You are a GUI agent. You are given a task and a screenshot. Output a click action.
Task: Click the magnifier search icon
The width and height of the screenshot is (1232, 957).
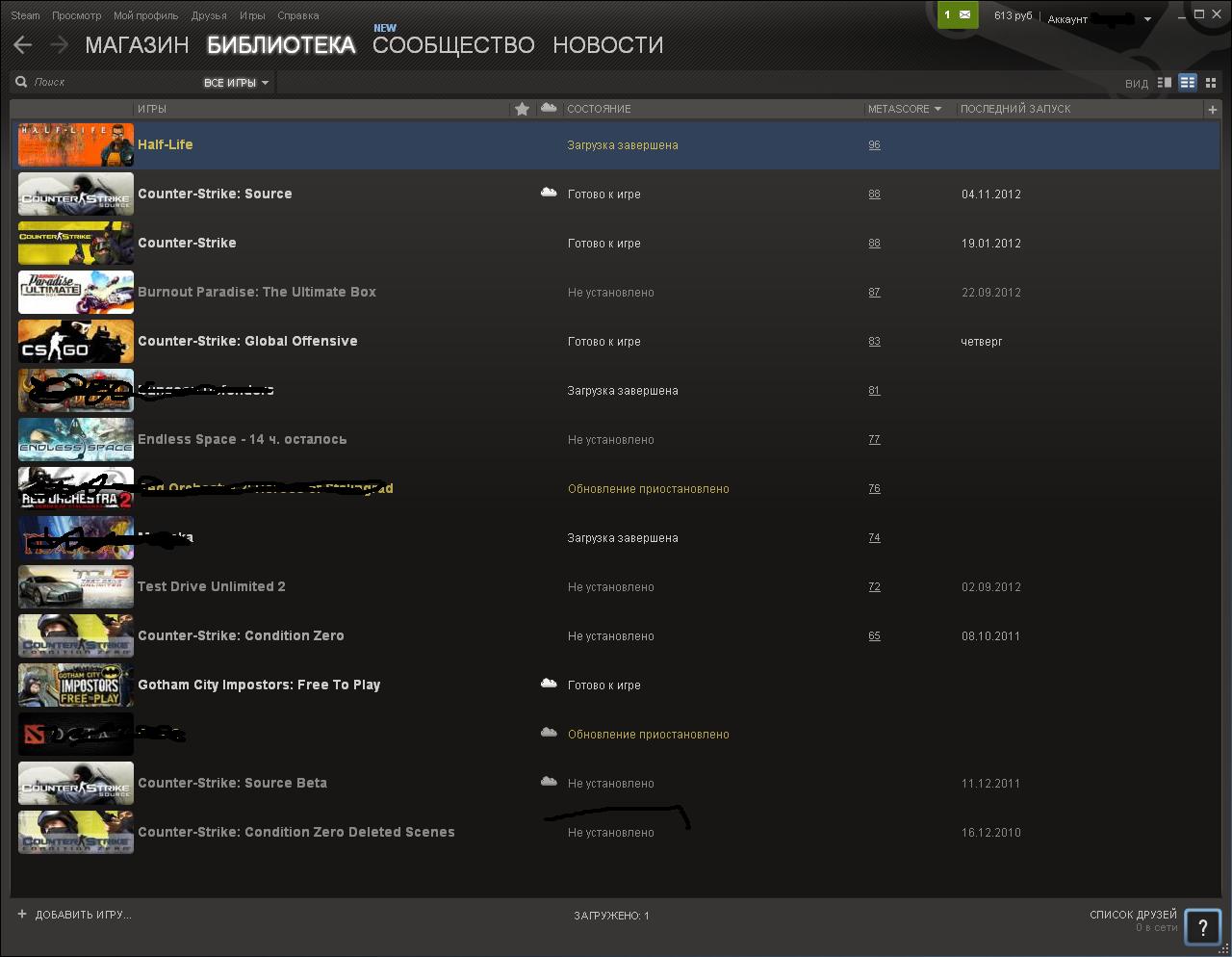[21, 82]
